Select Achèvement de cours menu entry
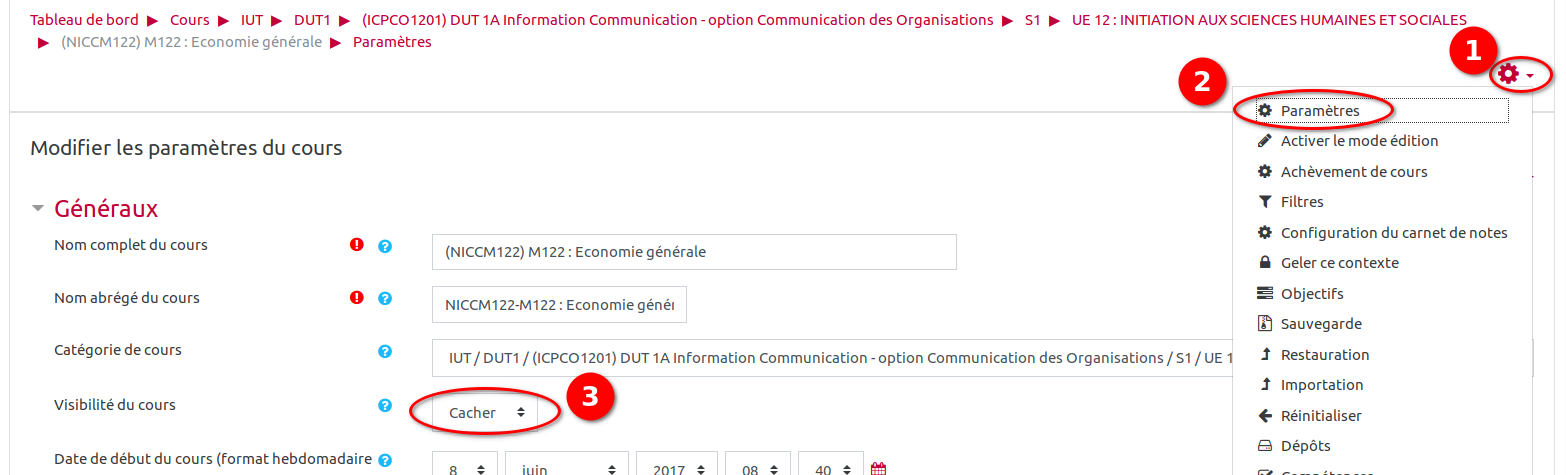This screenshot has height=475, width=1566. 1353,172
